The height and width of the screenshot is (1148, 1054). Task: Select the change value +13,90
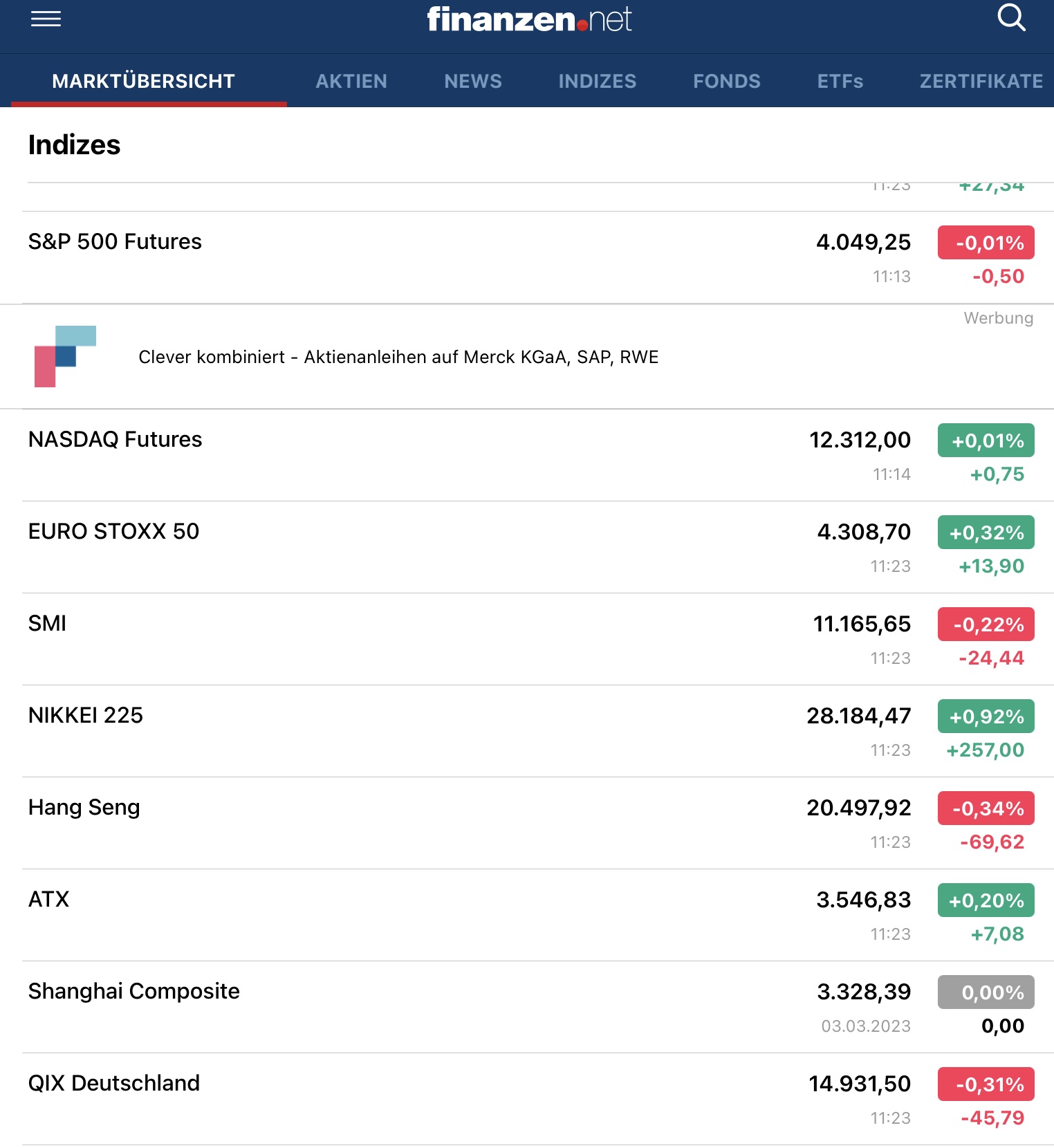tap(991, 566)
